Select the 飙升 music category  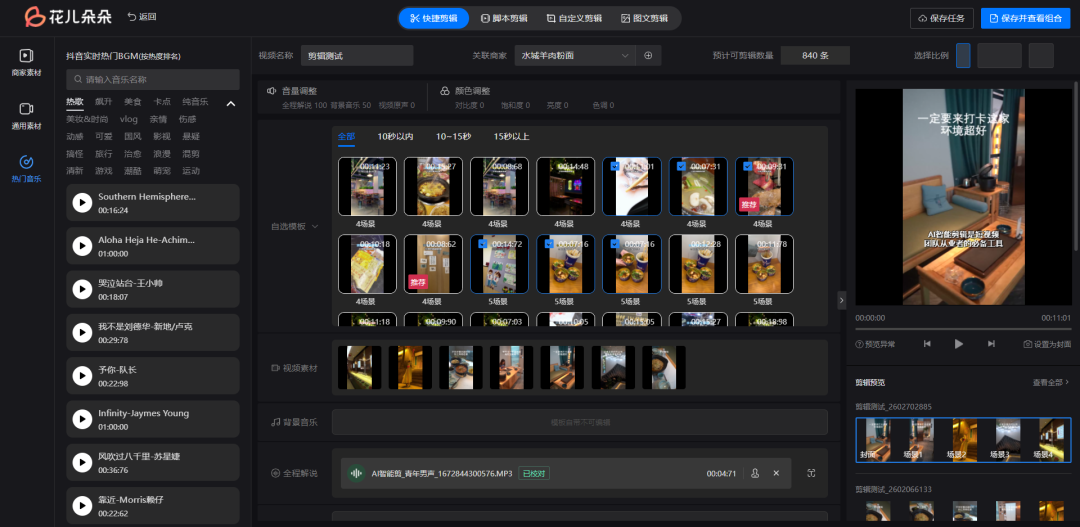point(103,102)
